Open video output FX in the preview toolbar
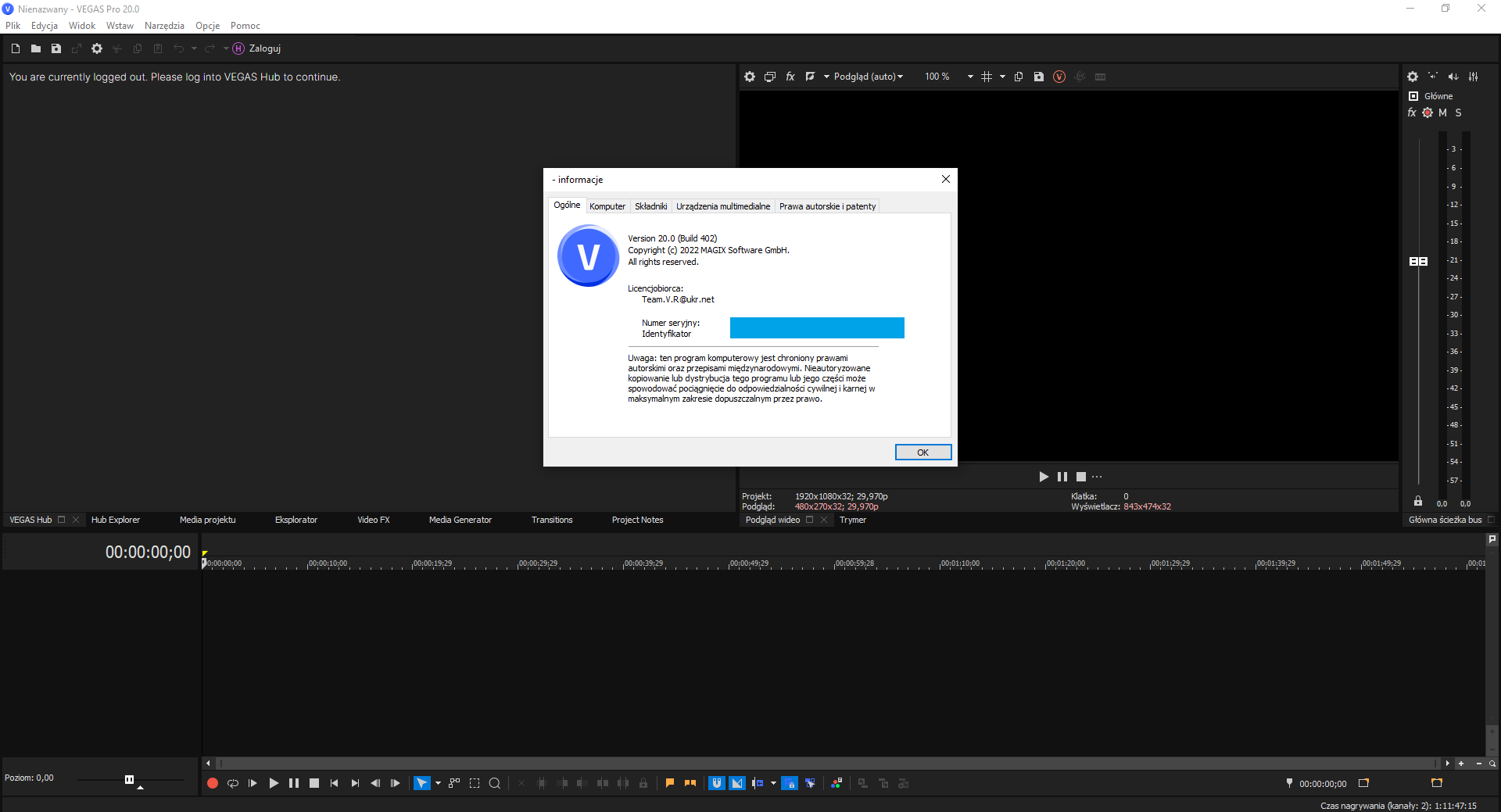This screenshot has width=1501, height=812. tap(790, 77)
